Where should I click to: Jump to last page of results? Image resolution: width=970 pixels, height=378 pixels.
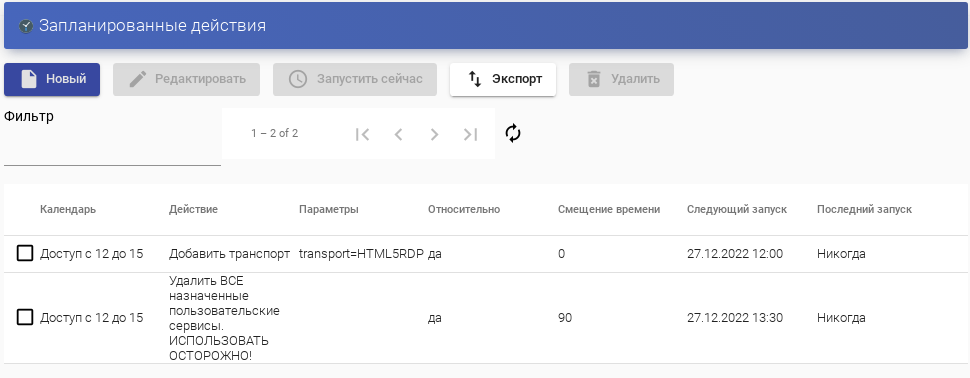pyautogui.click(x=471, y=134)
